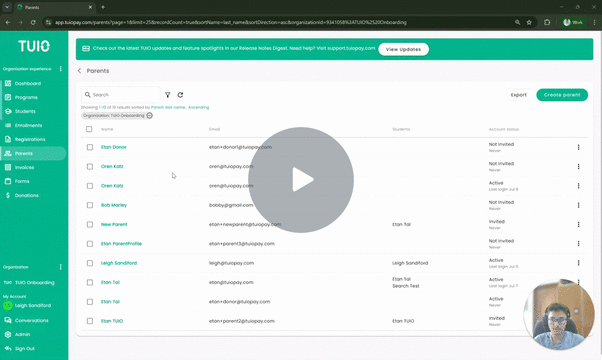
Task: Open Invoices in the sidebar
Action: (x=24, y=167)
